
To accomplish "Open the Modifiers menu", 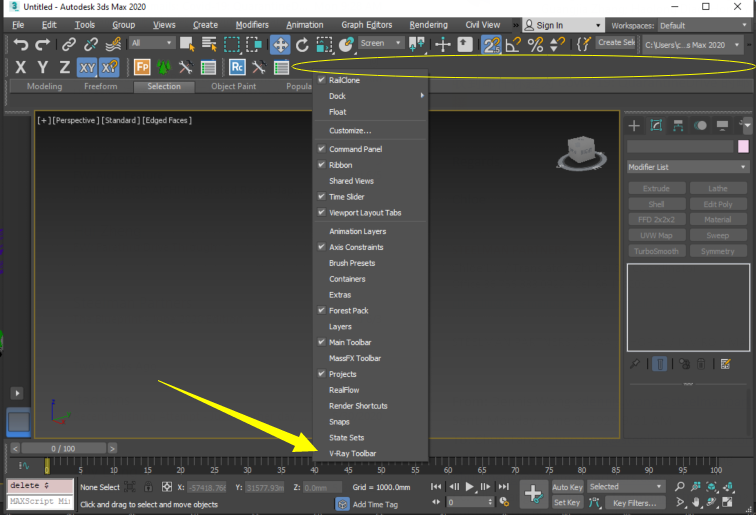I will (x=252, y=25).
